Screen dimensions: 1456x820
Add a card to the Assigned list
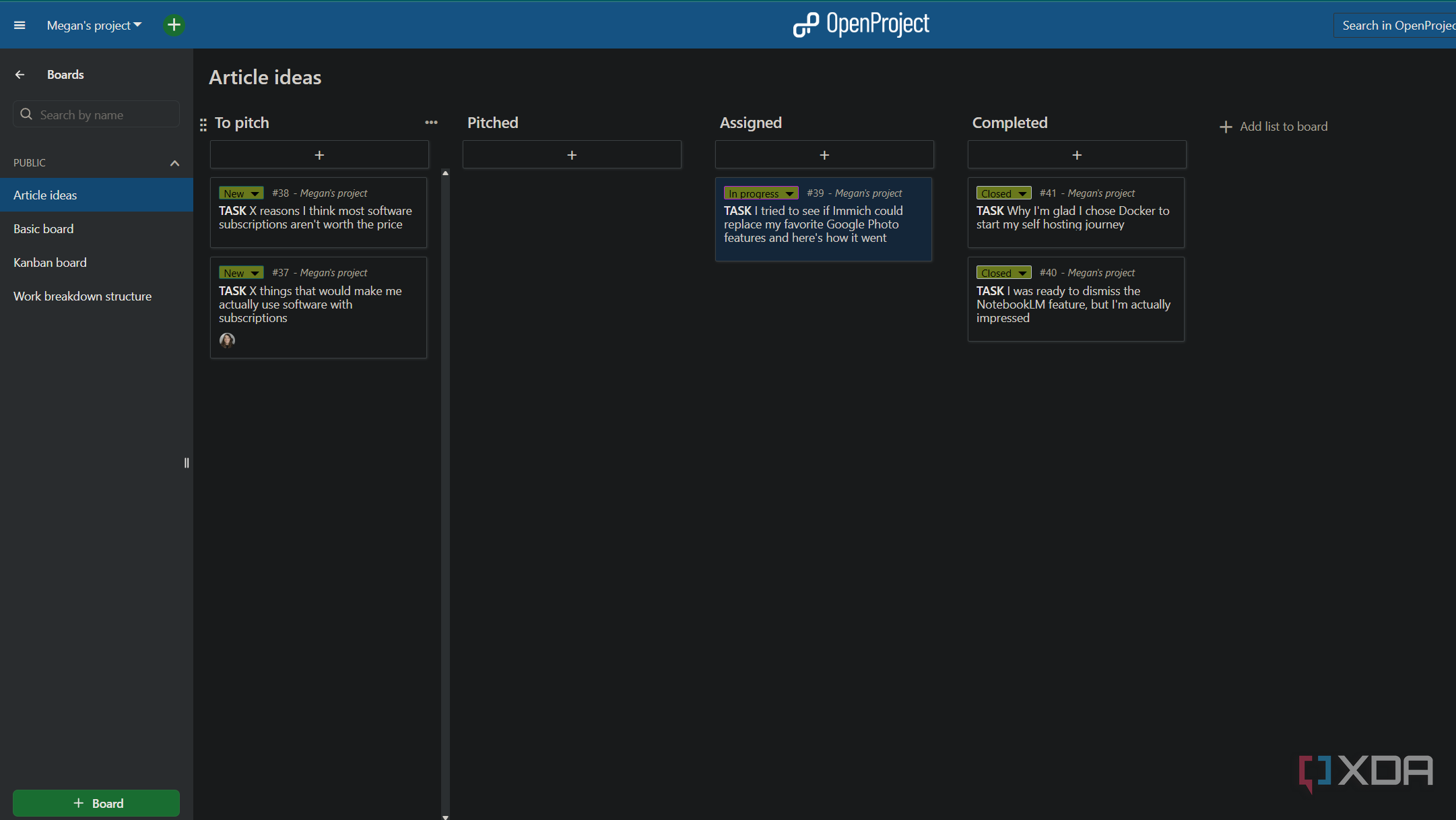tap(824, 154)
